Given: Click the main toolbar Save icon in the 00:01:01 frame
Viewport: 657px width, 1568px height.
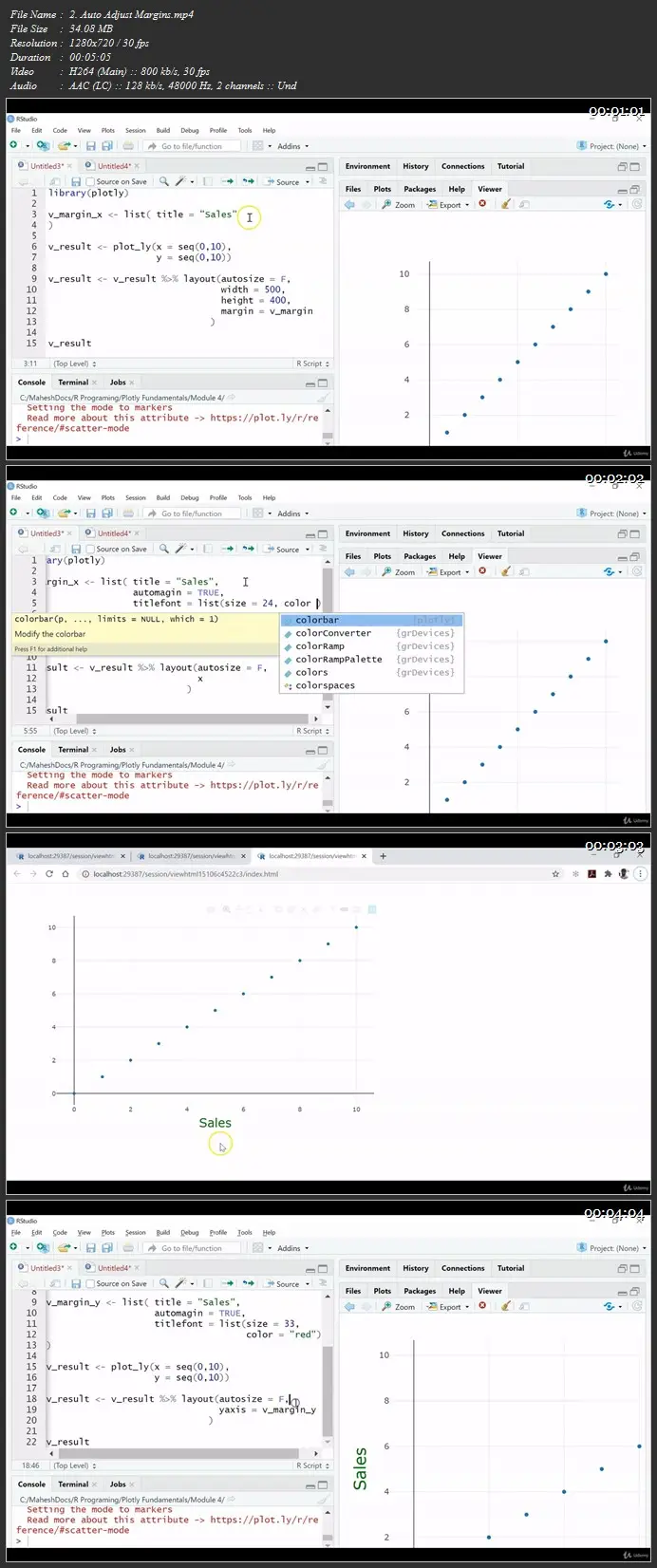Looking at the screenshot, I should tap(91, 146).
